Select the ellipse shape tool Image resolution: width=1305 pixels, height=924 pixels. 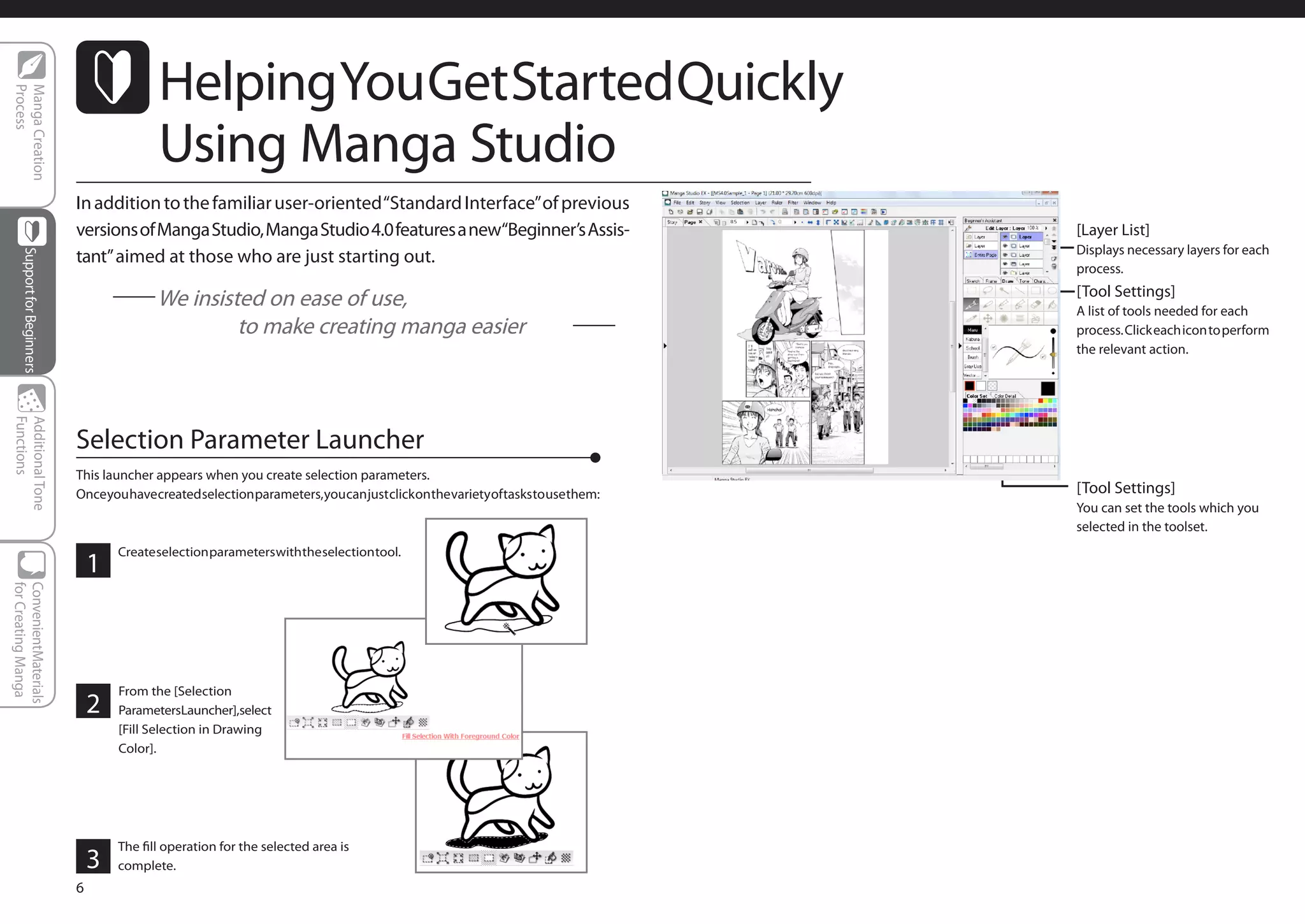(1052, 291)
